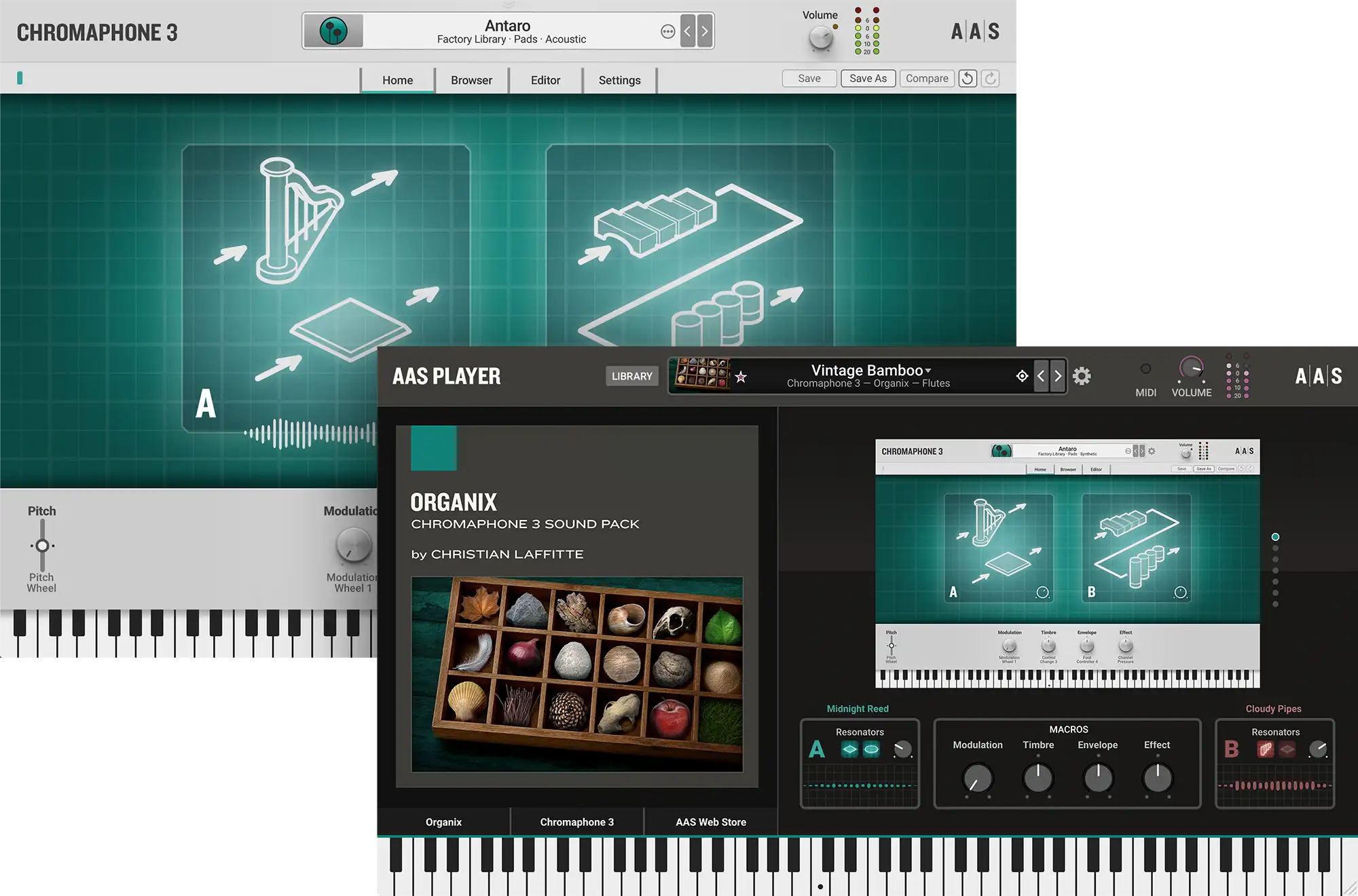This screenshot has height=896, width=1358.
Task: Open the Vintage Bamboo preset dropdown
Action: coord(871,371)
